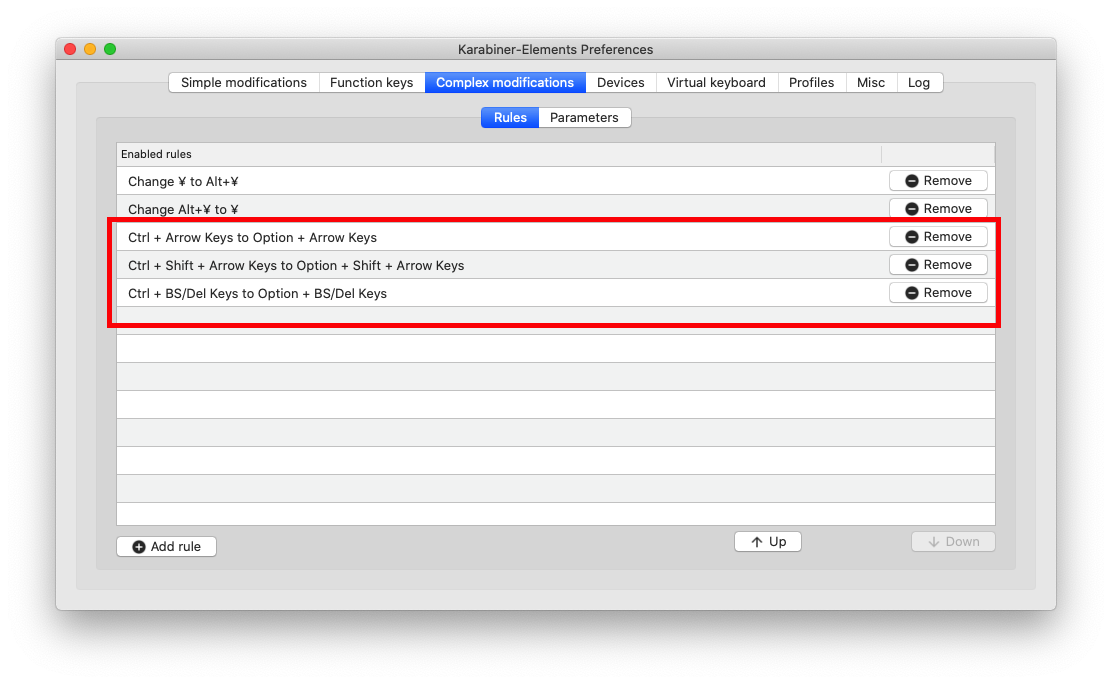Switch to Parameters sub-tab
Screen dimensions: 1112x684
tap(584, 118)
